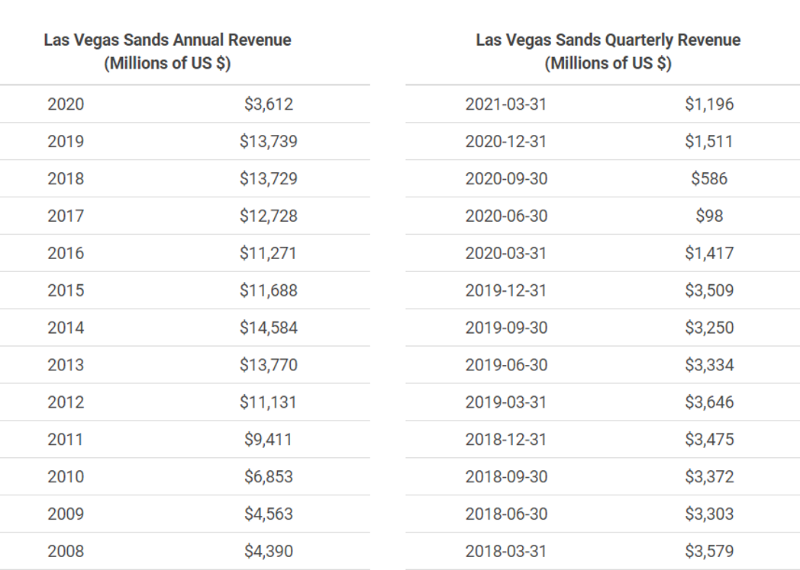Click the $14,584 revenue value for 2014

(268, 327)
